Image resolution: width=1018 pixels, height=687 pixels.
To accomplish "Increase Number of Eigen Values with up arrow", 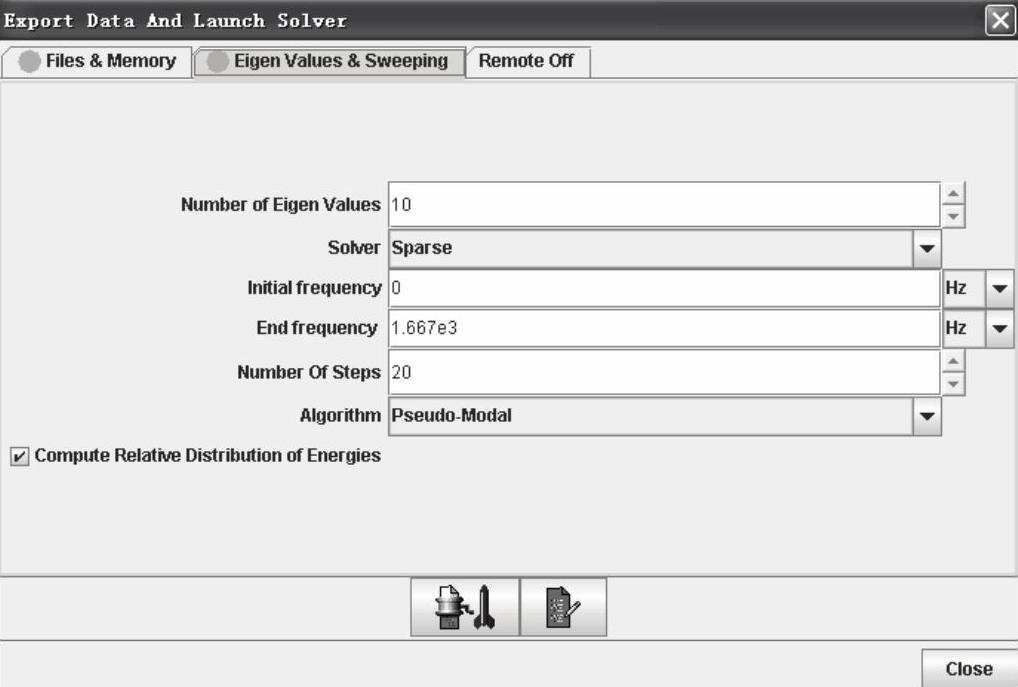I will tap(954, 194).
